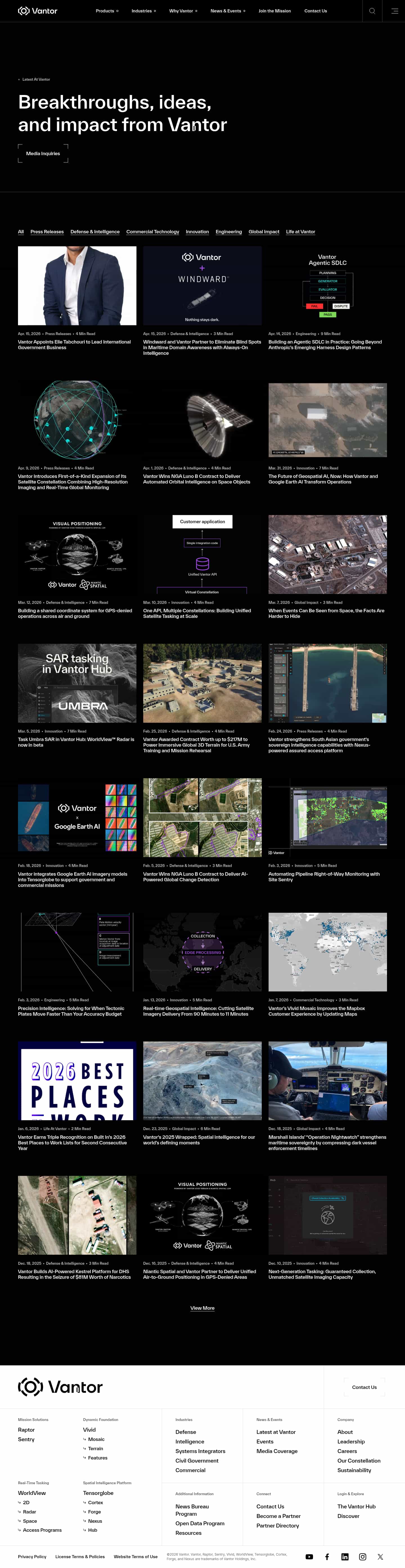Open the hamburger menu icon
The width and height of the screenshot is (405, 1568).
click(x=394, y=11)
